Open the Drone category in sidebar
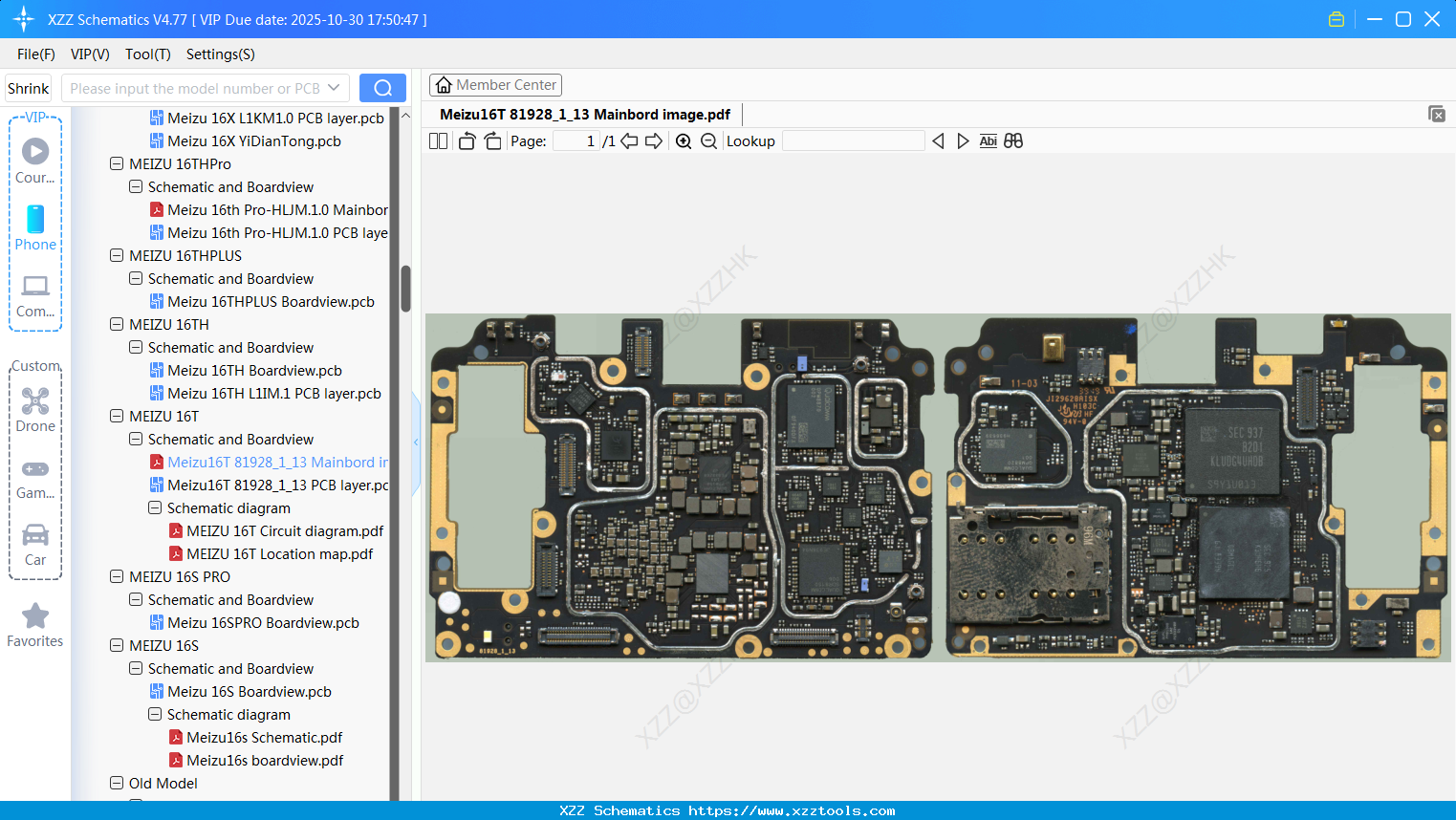This screenshot has width=1456, height=820. (x=35, y=410)
